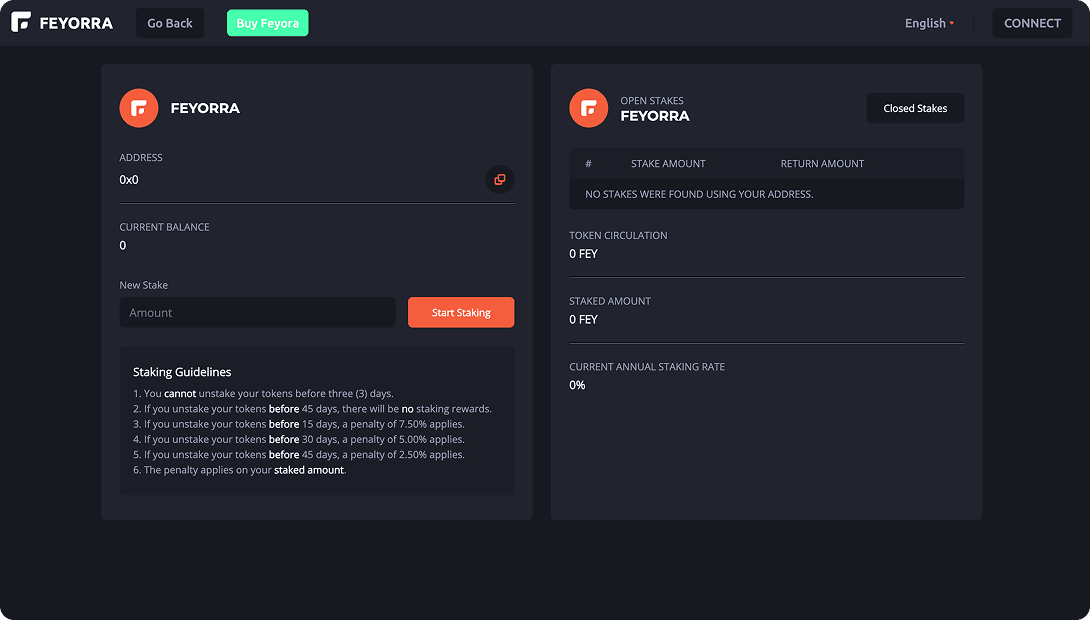This screenshot has height=620, width=1090.
Task: Connect wallet via the CONNECT button
Action: tap(1032, 23)
